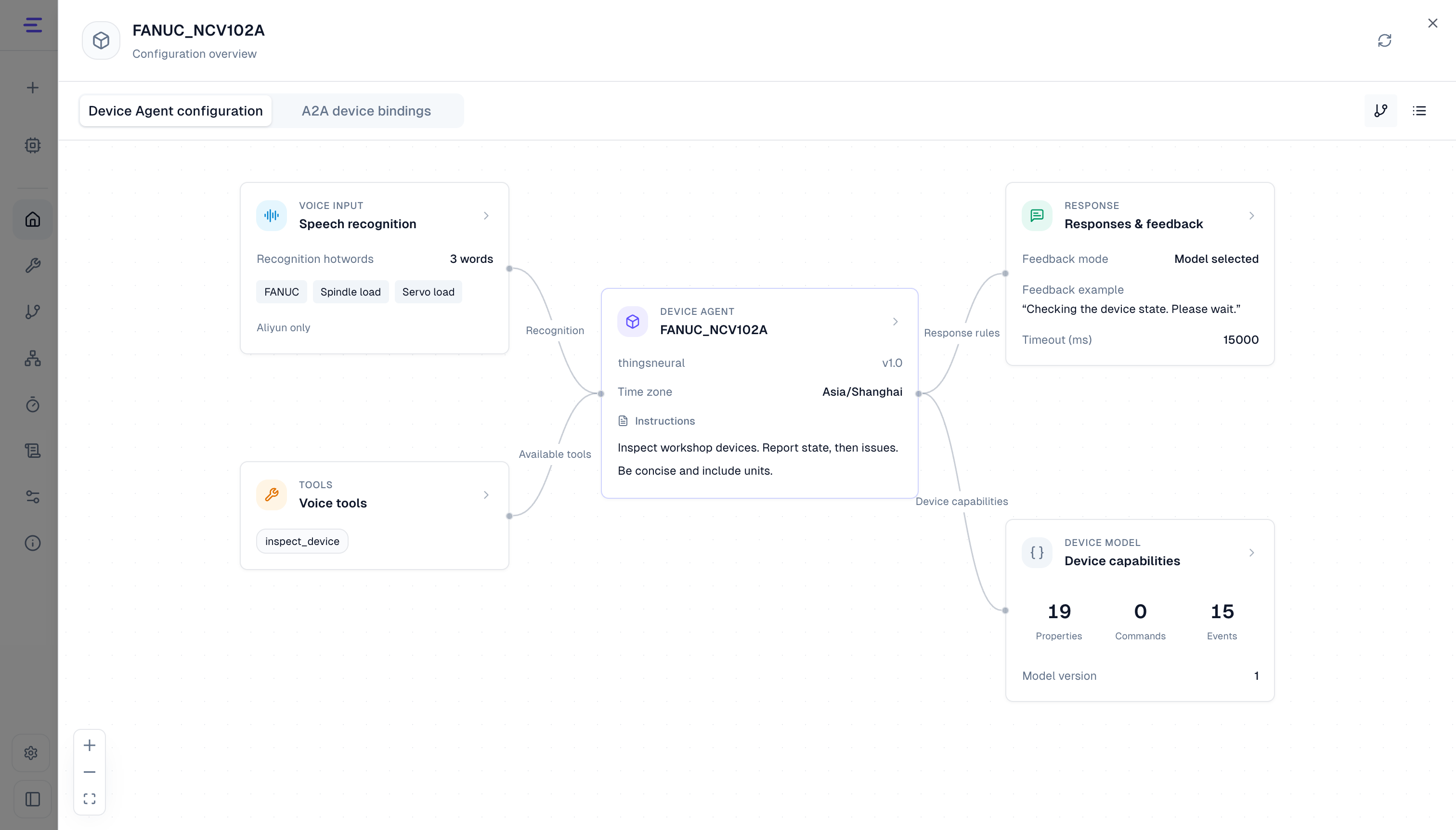The width and height of the screenshot is (1456, 830).
Task: Fit canvas to view icon
Action: click(90, 799)
